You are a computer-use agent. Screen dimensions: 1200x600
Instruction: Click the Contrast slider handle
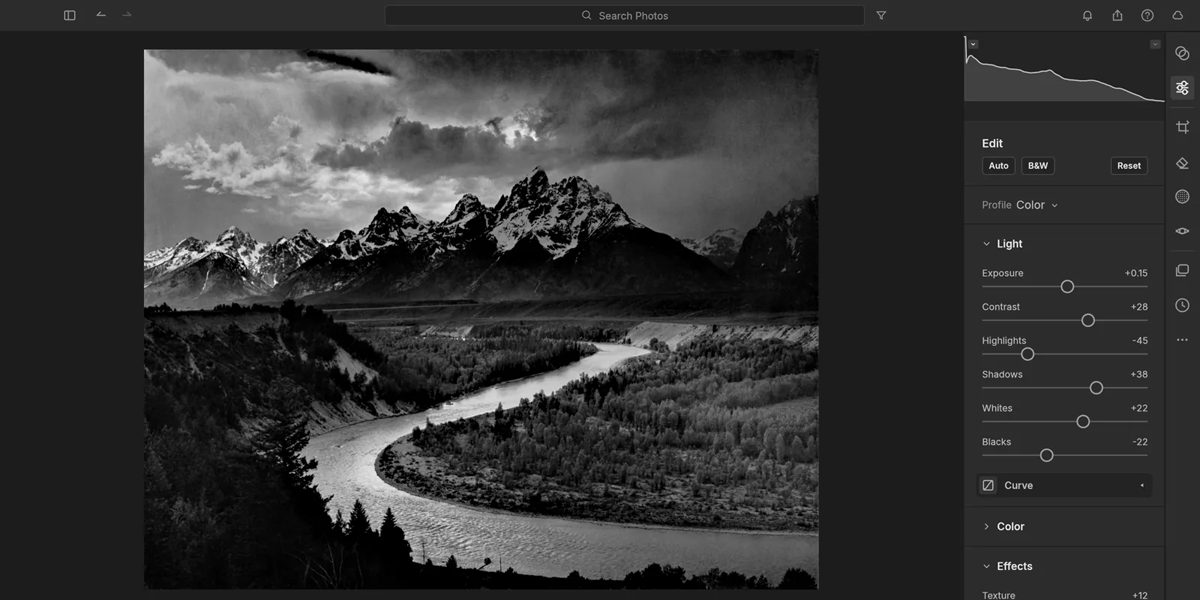click(1088, 320)
